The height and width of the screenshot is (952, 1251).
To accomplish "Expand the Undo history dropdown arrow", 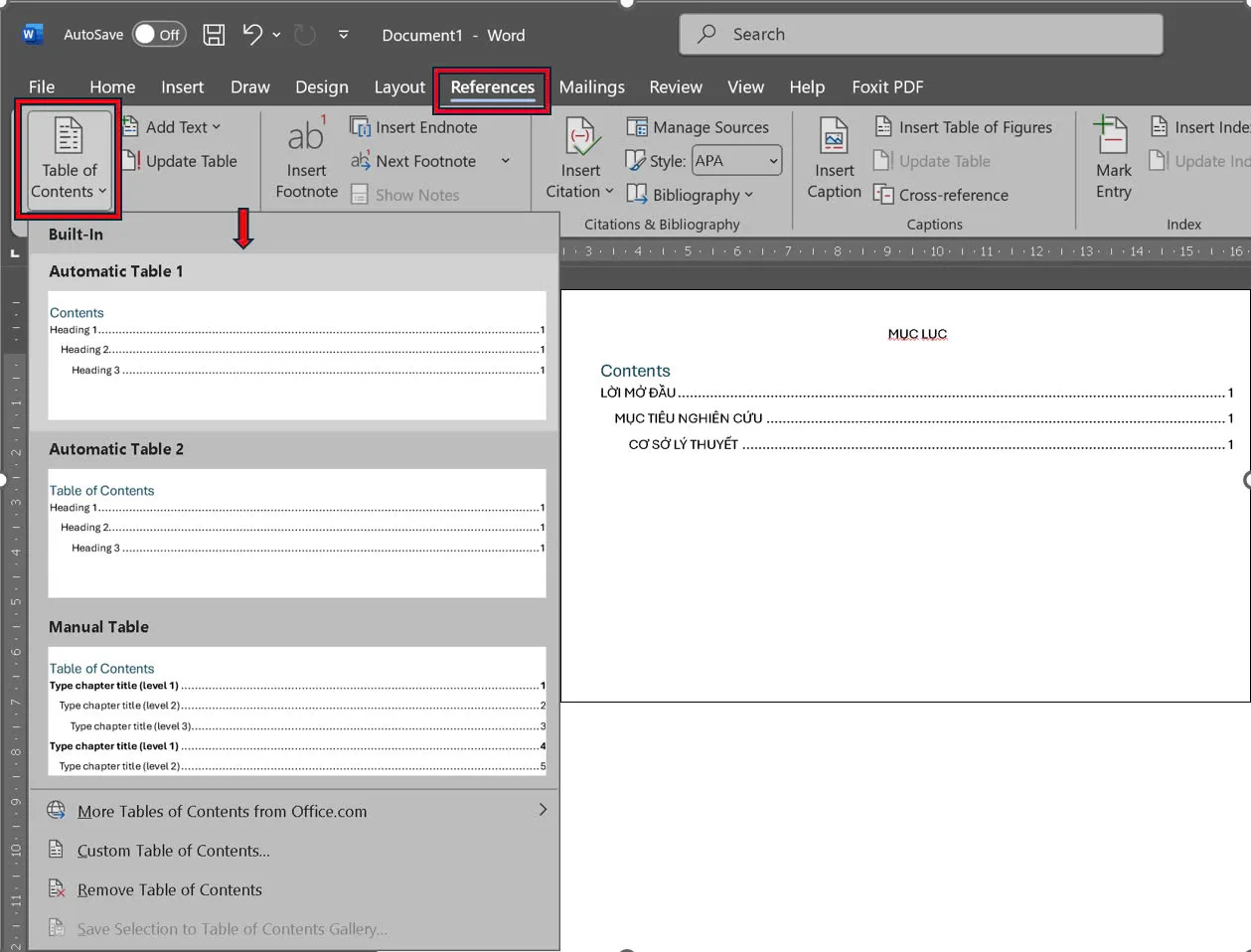I will tap(276, 35).
